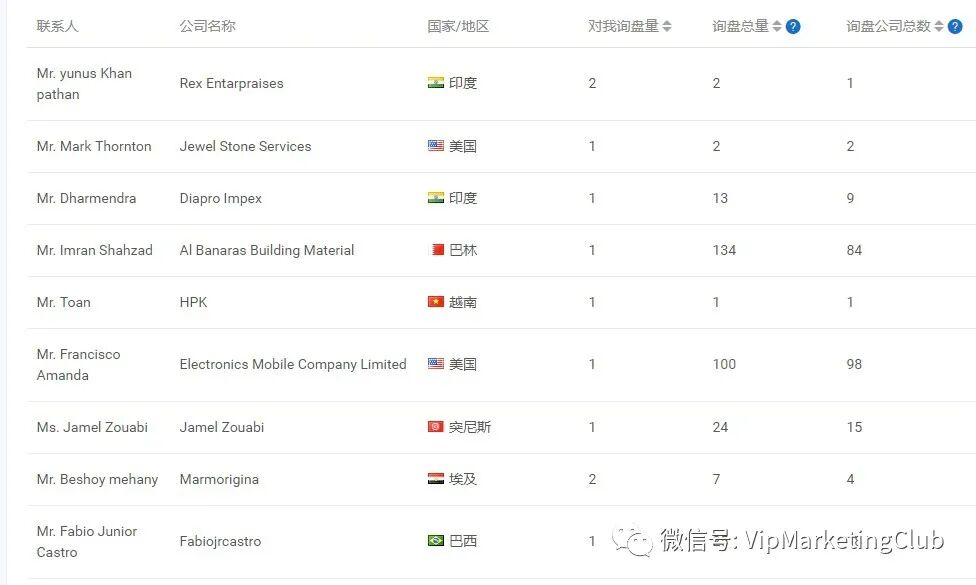The width and height of the screenshot is (976, 585).
Task: Select contact Mr. Beshoy mehany
Action: [97, 479]
